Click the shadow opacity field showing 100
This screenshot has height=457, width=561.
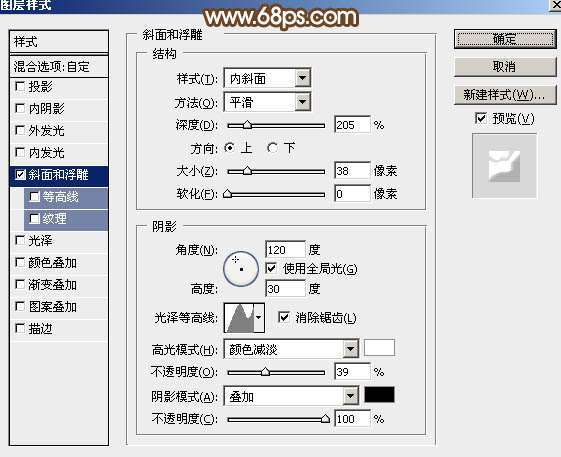click(352, 419)
